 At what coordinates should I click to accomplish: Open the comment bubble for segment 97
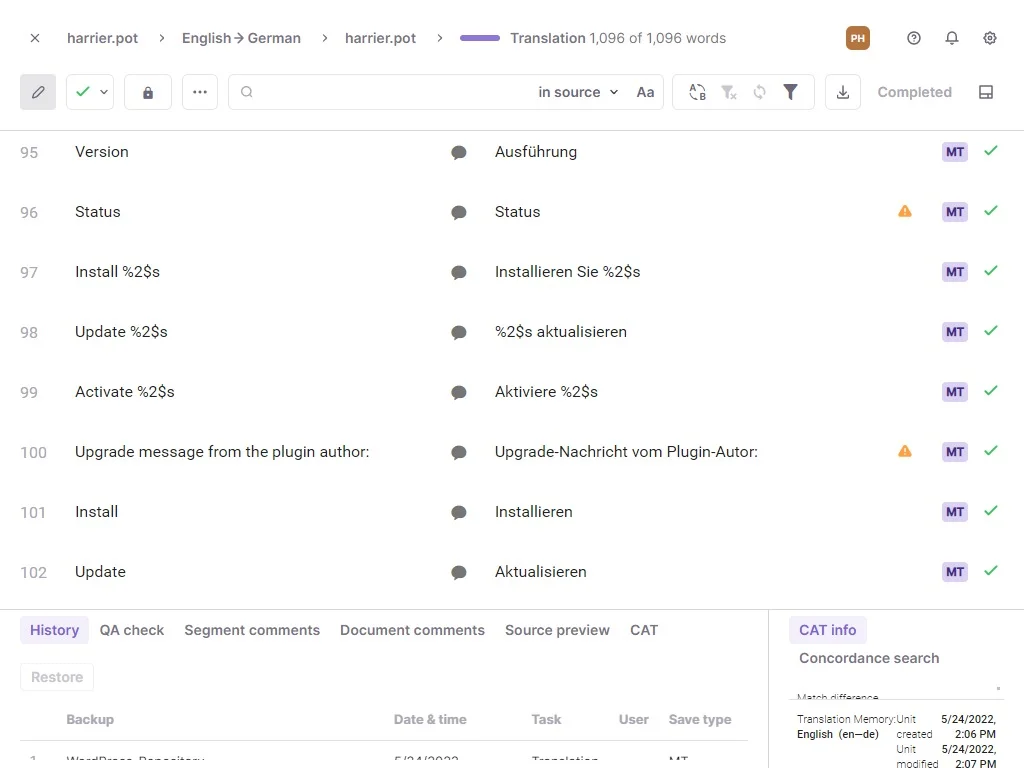[459, 273]
